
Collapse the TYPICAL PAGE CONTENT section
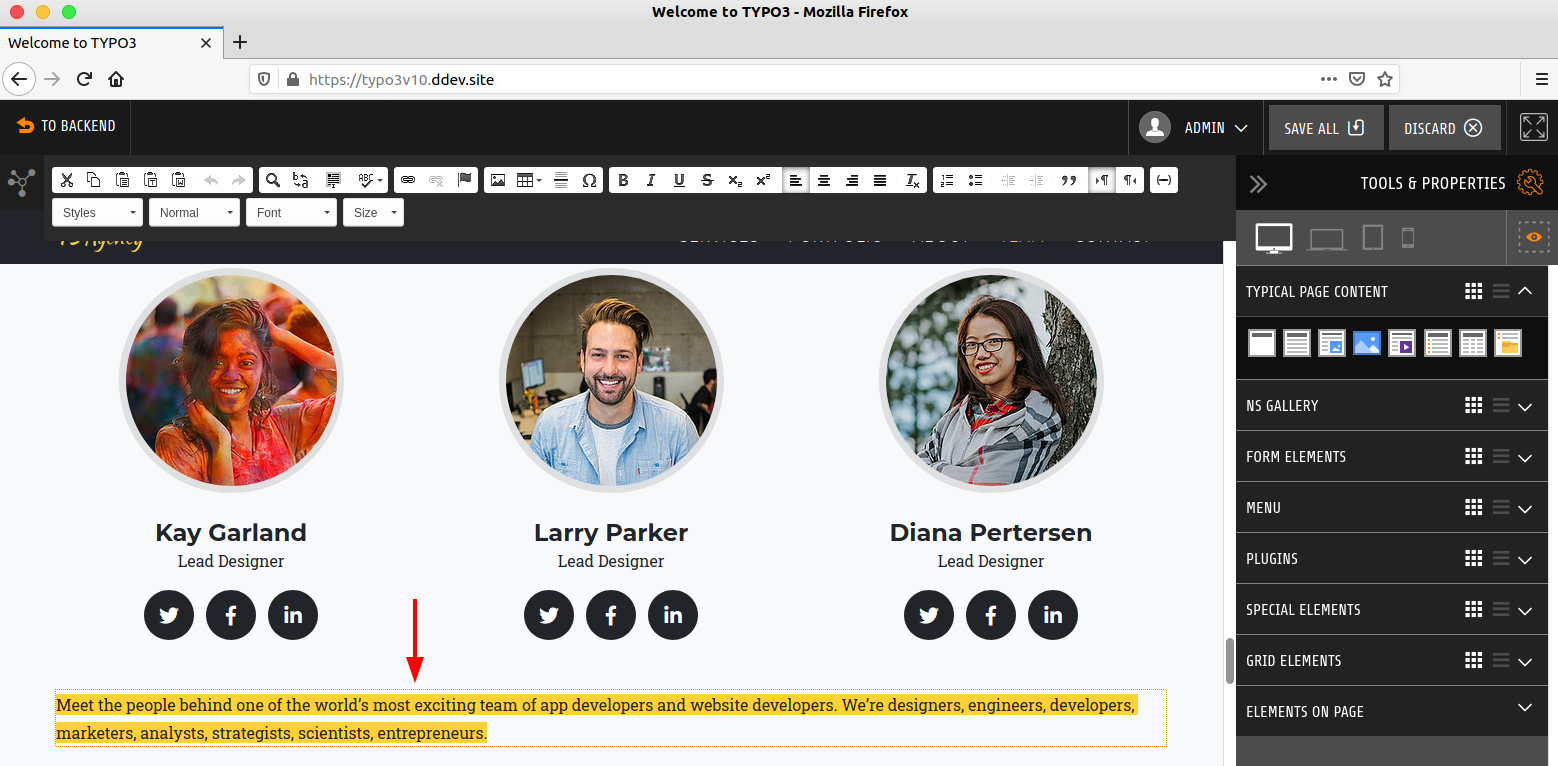pos(1524,291)
